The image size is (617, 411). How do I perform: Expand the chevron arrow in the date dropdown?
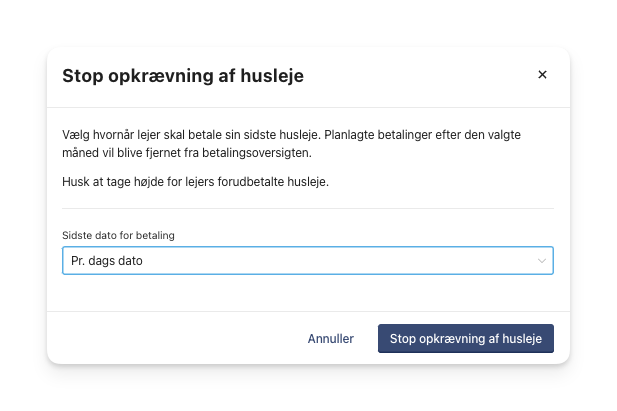click(x=542, y=261)
